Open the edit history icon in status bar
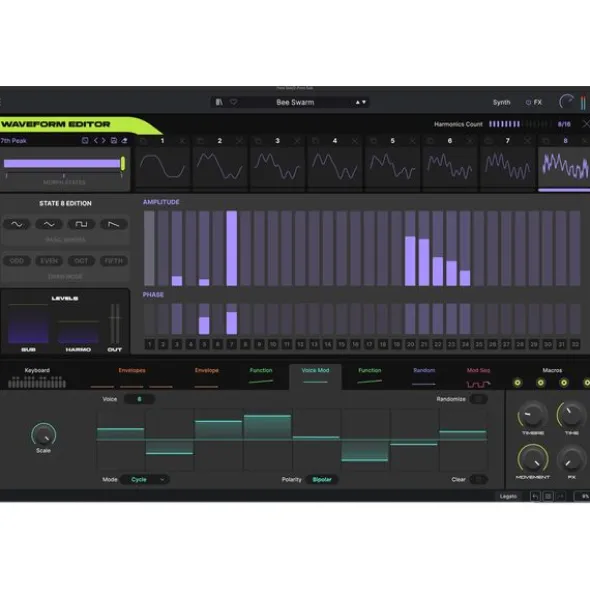The height and width of the screenshot is (591, 590). point(548,496)
